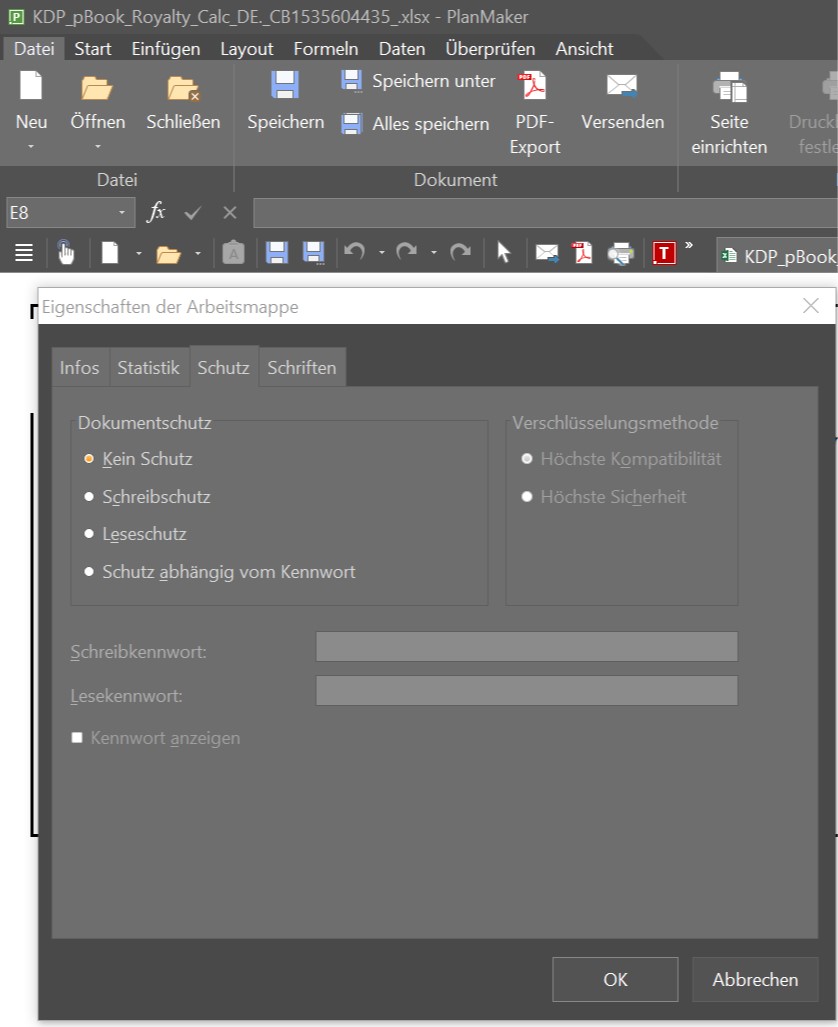Close the Eigenschaften der Arbeitsmappe dialog

tap(810, 306)
